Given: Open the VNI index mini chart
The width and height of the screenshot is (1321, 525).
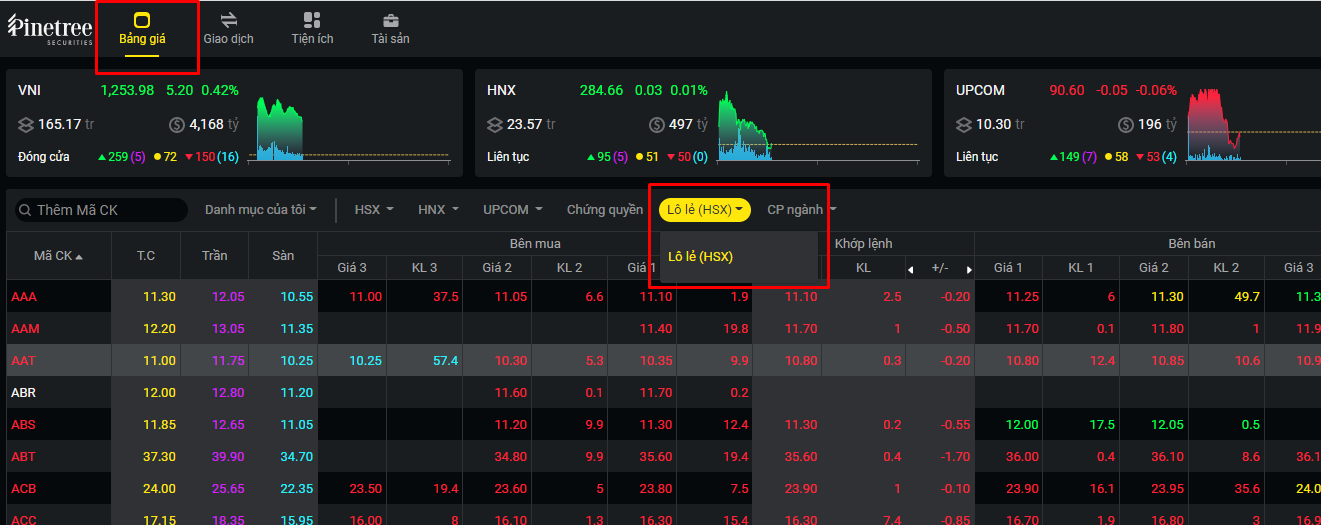Looking at the screenshot, I should click(280, 128).
